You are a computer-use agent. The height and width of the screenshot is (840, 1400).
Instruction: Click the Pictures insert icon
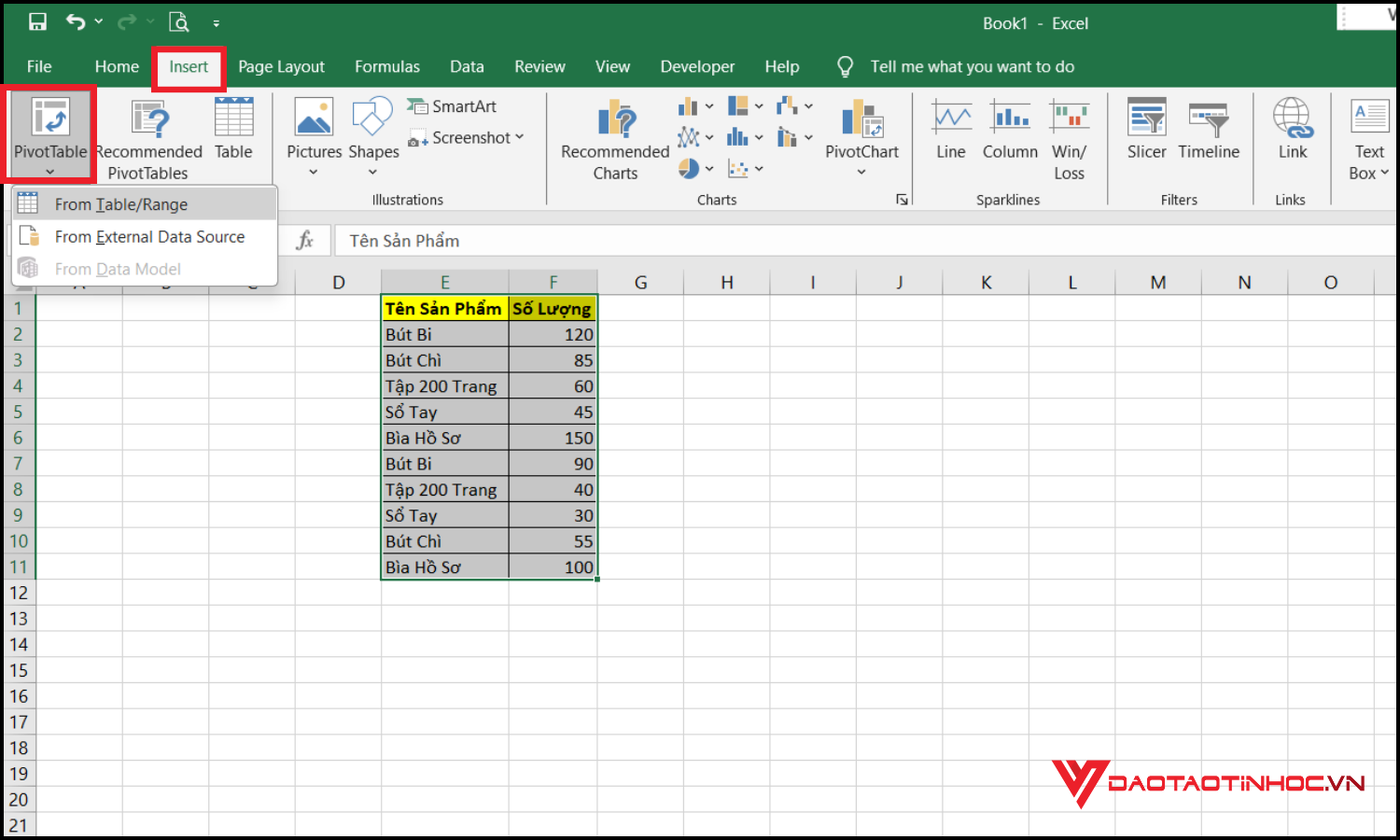[x=314, y=131]
